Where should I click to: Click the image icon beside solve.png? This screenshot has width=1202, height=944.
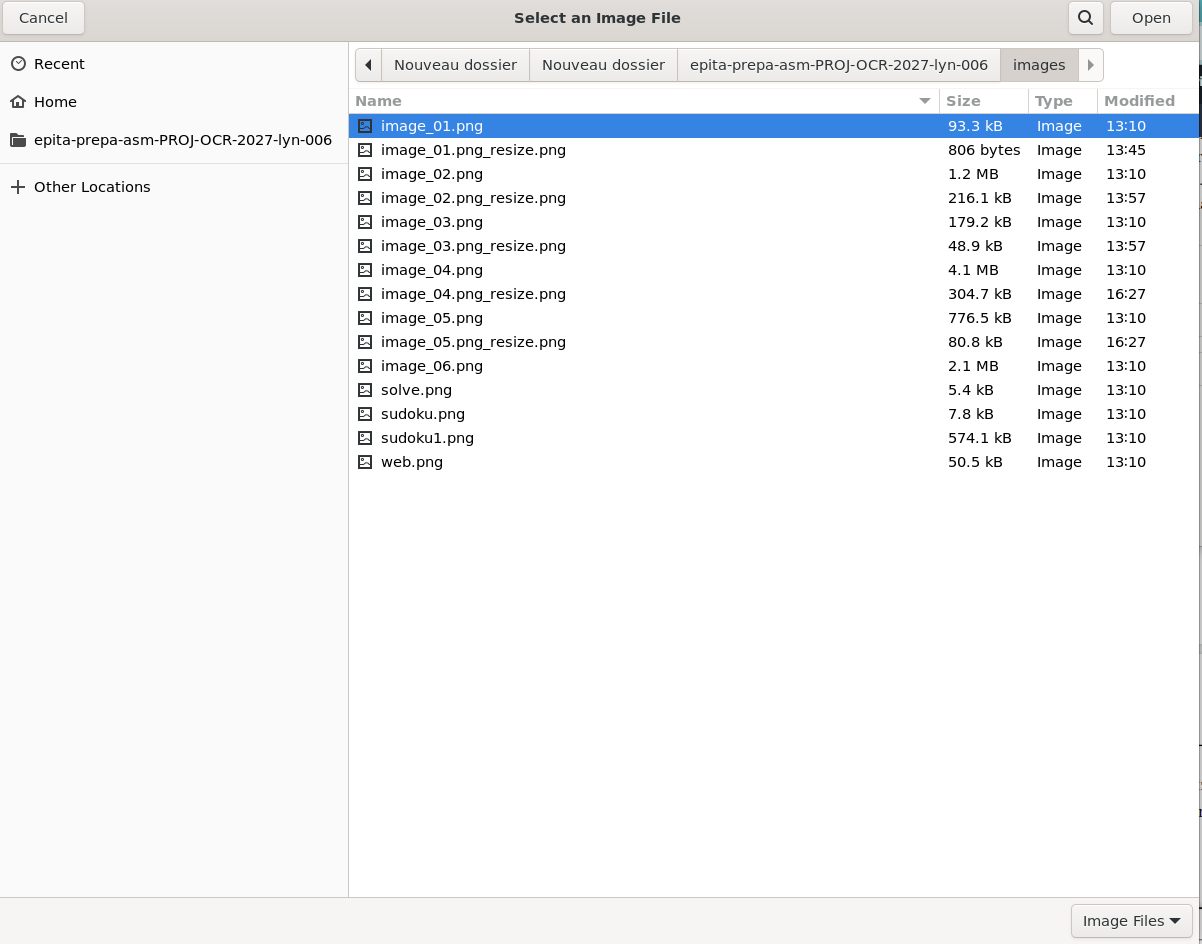[x=366, y=390]
